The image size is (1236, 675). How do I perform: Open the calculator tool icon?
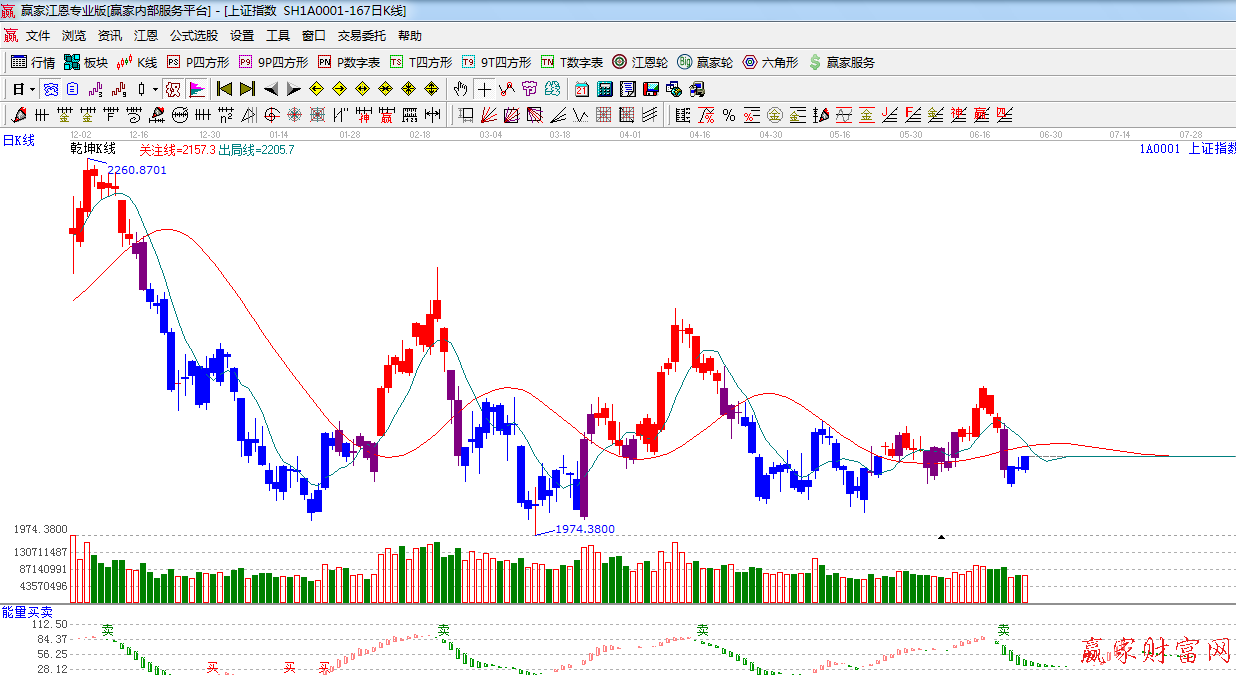pos(604,89)
